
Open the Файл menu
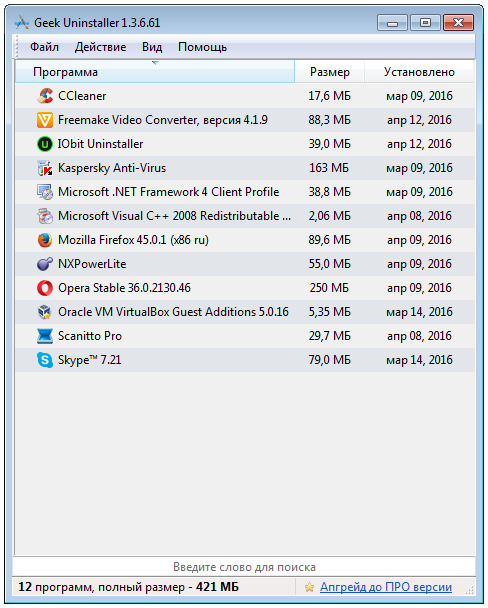[x=45, y=47]
